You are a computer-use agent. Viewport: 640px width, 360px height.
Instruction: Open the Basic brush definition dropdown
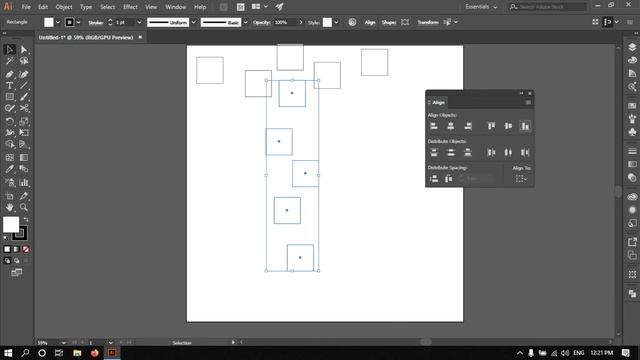(x=245, y=22)
